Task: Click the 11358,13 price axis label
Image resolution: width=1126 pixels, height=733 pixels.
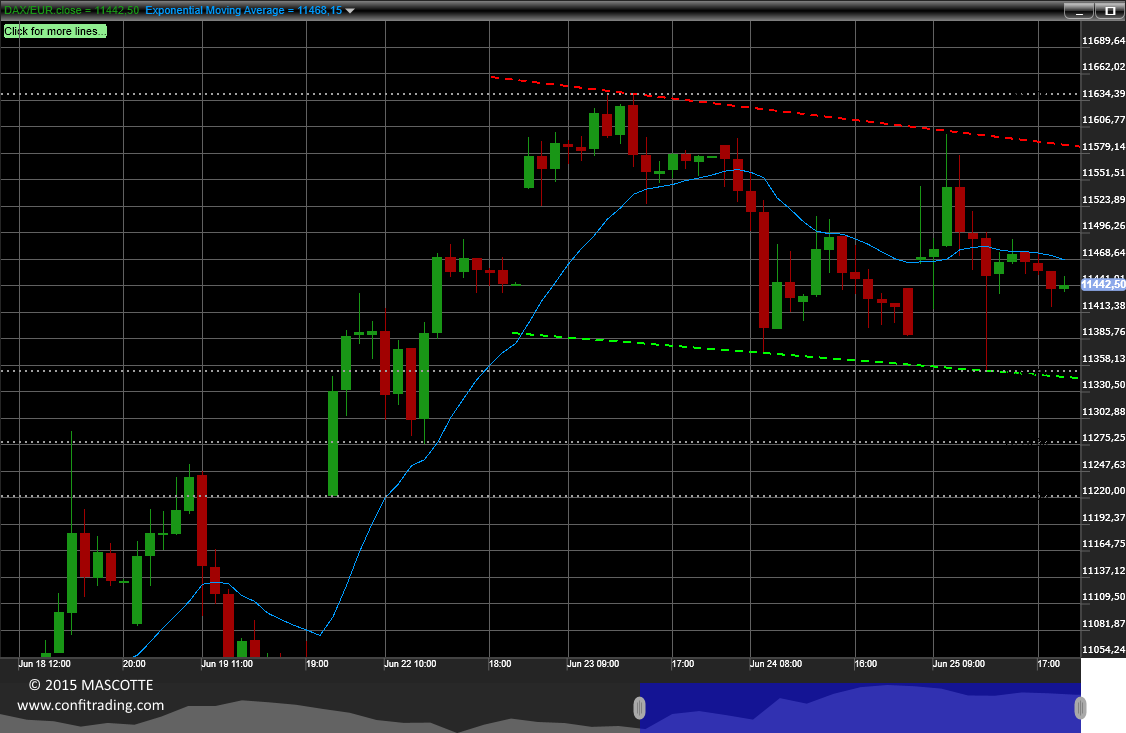Action: pos(1103,358)
